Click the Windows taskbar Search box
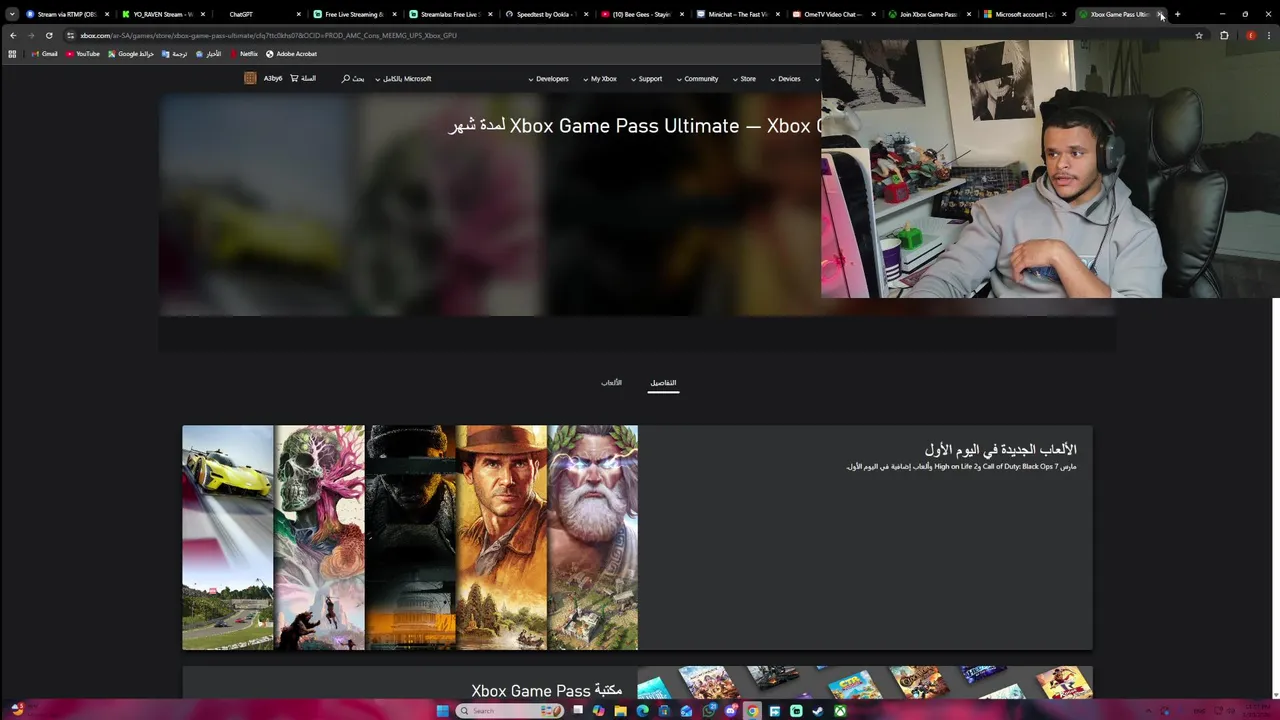This screenshot has height=720, width=1280. (509, 711)
